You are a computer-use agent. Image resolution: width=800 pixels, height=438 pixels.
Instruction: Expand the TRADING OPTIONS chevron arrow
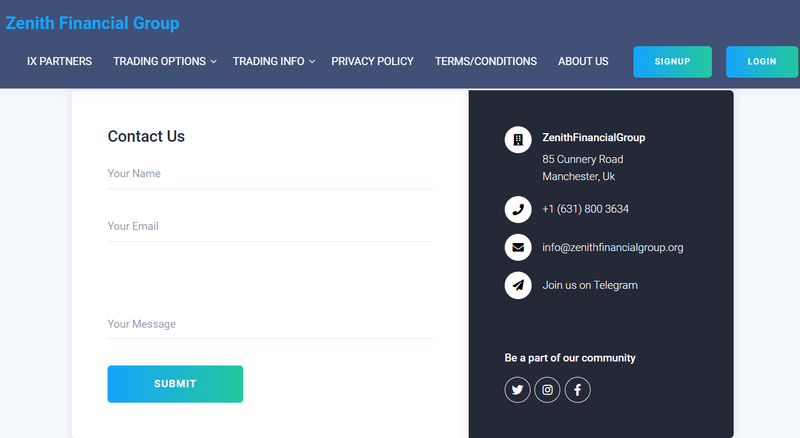pyautogui.click(x=214, y=61)
